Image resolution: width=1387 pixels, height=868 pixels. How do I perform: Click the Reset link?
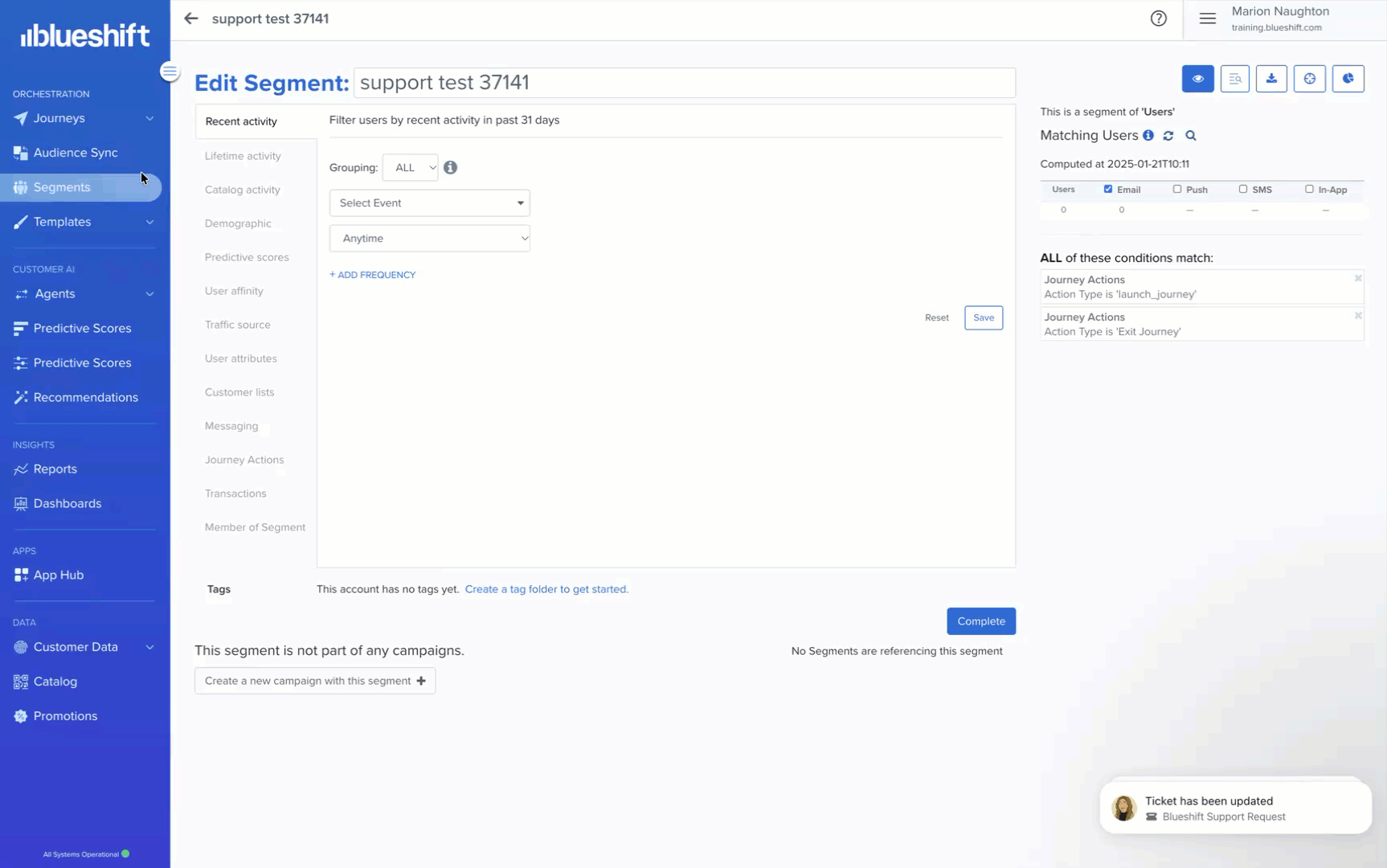pyautogui.click(x=936, y=317)
